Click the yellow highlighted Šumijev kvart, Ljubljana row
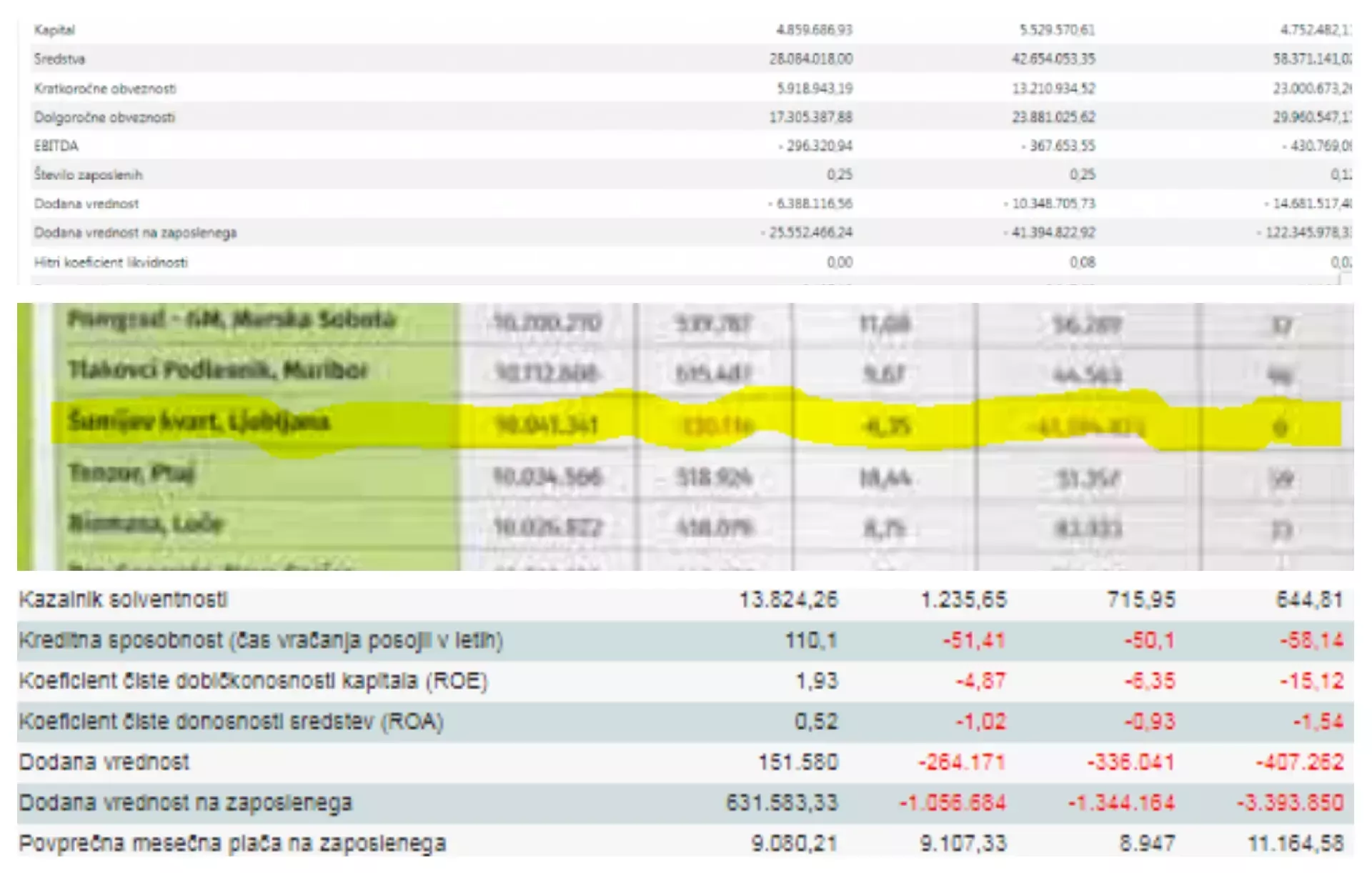 point(199,422)
